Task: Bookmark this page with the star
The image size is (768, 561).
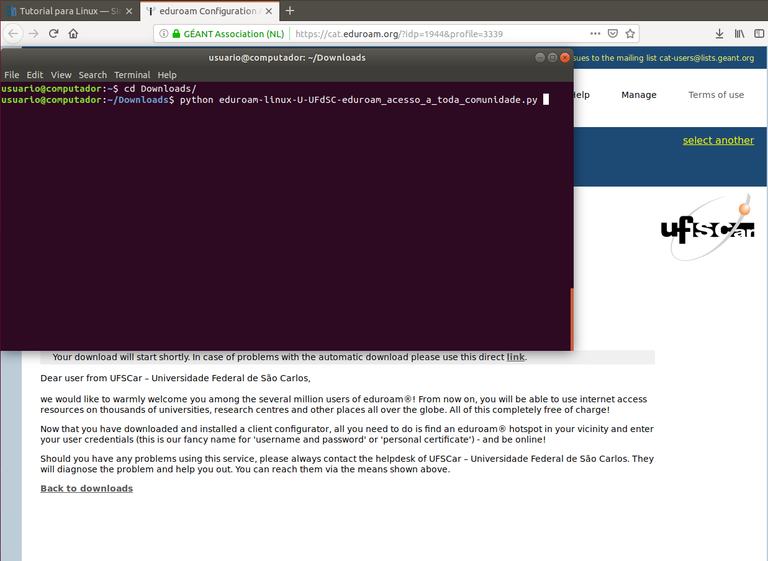Action: pos(630,33)
